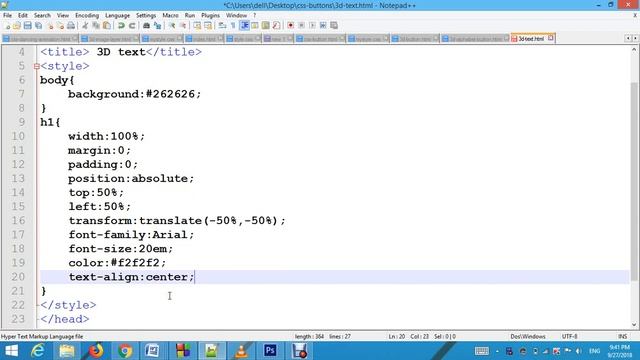Screen dimensions: 640x360
Task: Open the View menu
Action: (x=63, y=16)
